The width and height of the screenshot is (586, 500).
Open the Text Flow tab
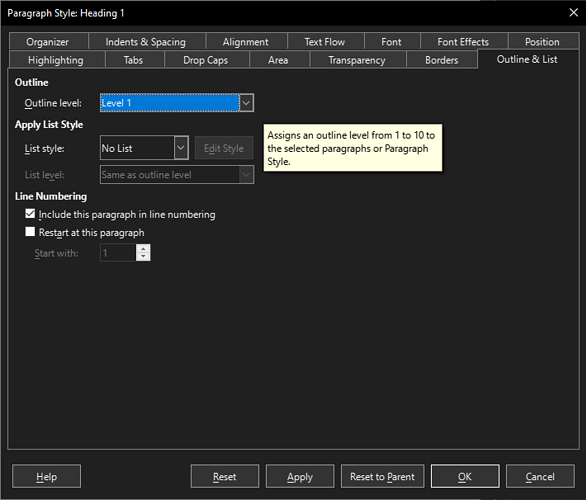[x=325, y=41]
